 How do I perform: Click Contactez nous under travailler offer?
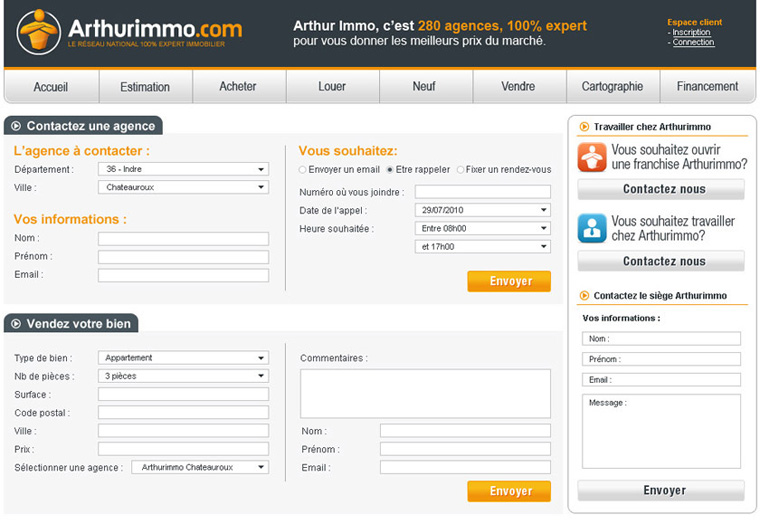coord(661,261)
